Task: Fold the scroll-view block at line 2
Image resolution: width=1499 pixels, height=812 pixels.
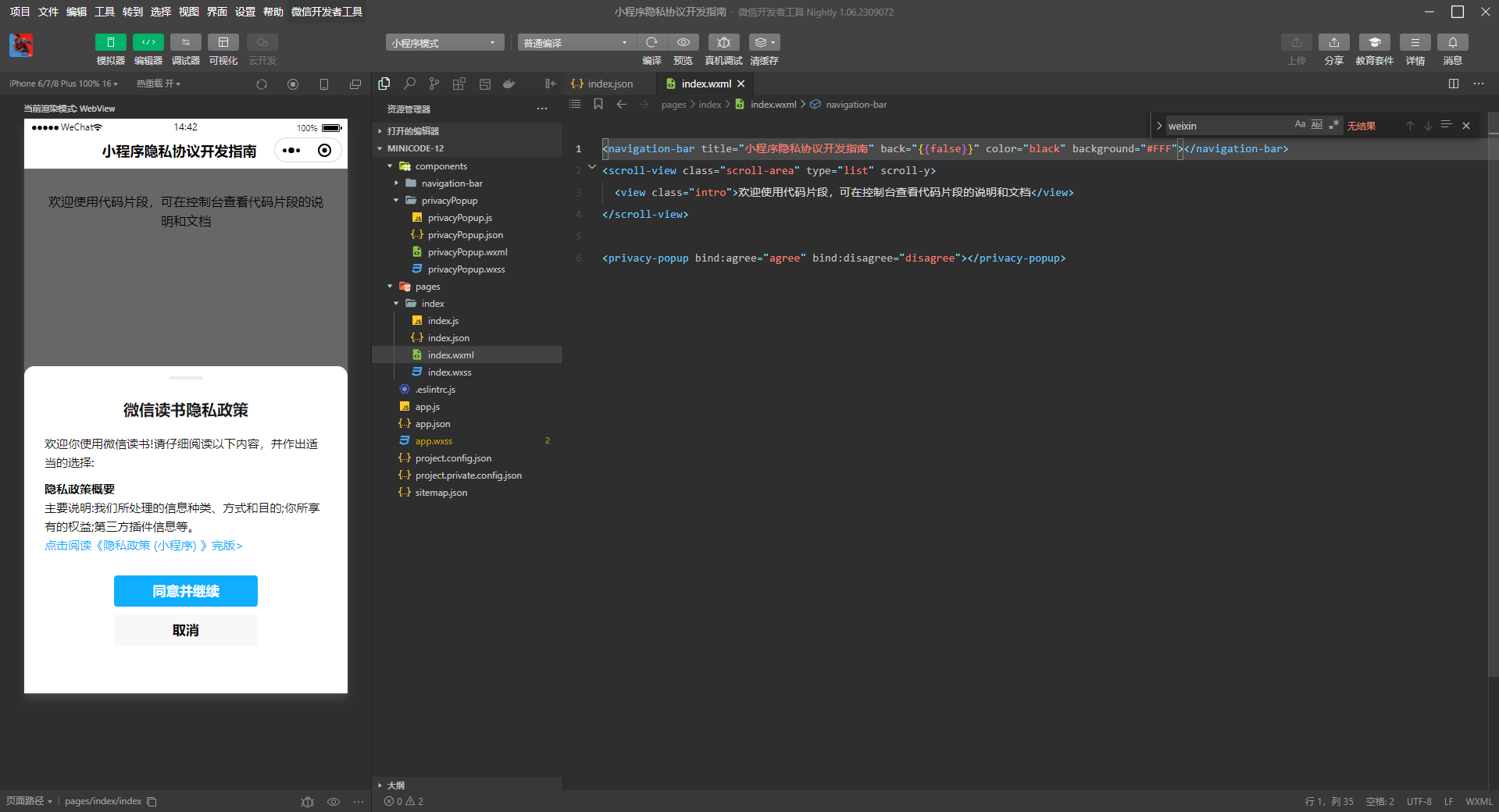Action: coord(592,167)
